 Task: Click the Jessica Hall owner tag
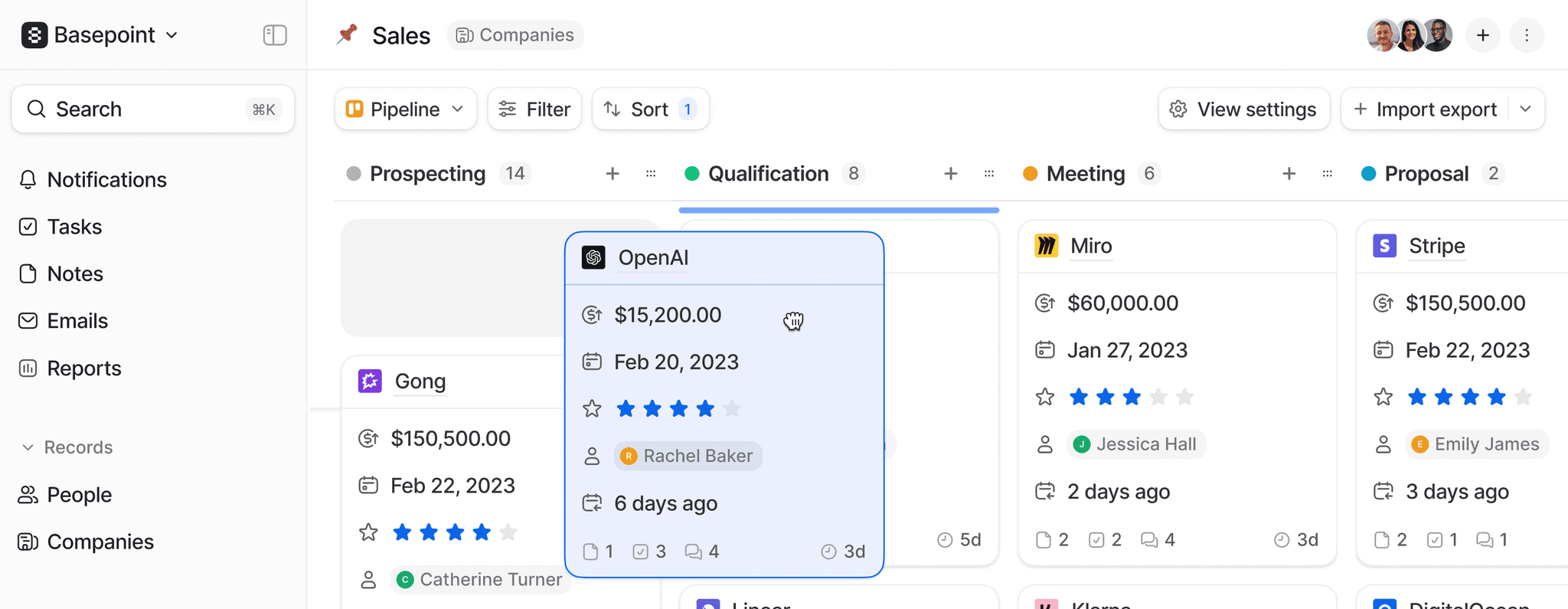tap(1137, 444)
